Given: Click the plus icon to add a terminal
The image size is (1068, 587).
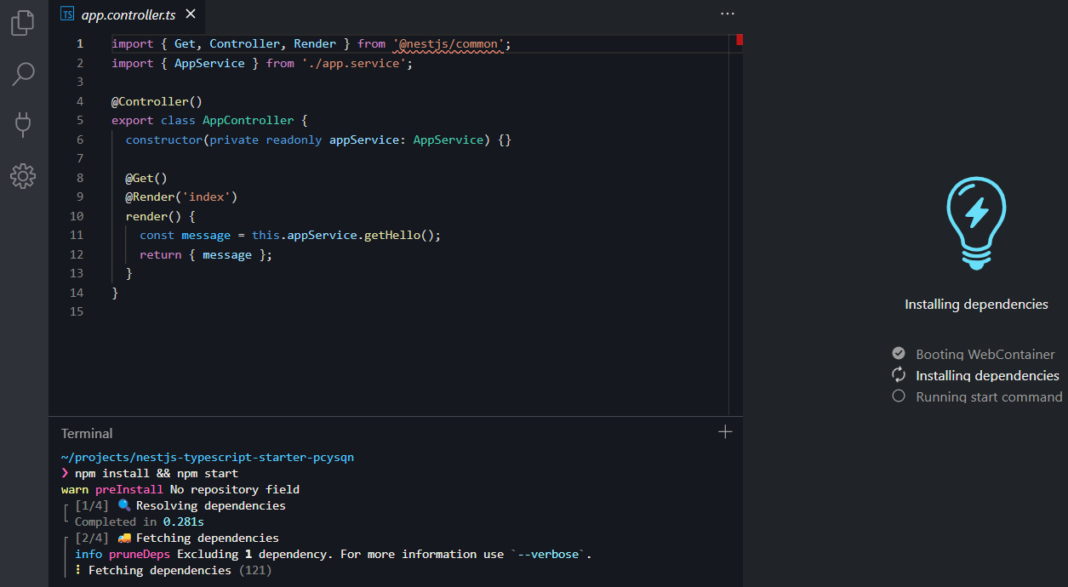Looking at the screenshot, I should coord(725,431).
